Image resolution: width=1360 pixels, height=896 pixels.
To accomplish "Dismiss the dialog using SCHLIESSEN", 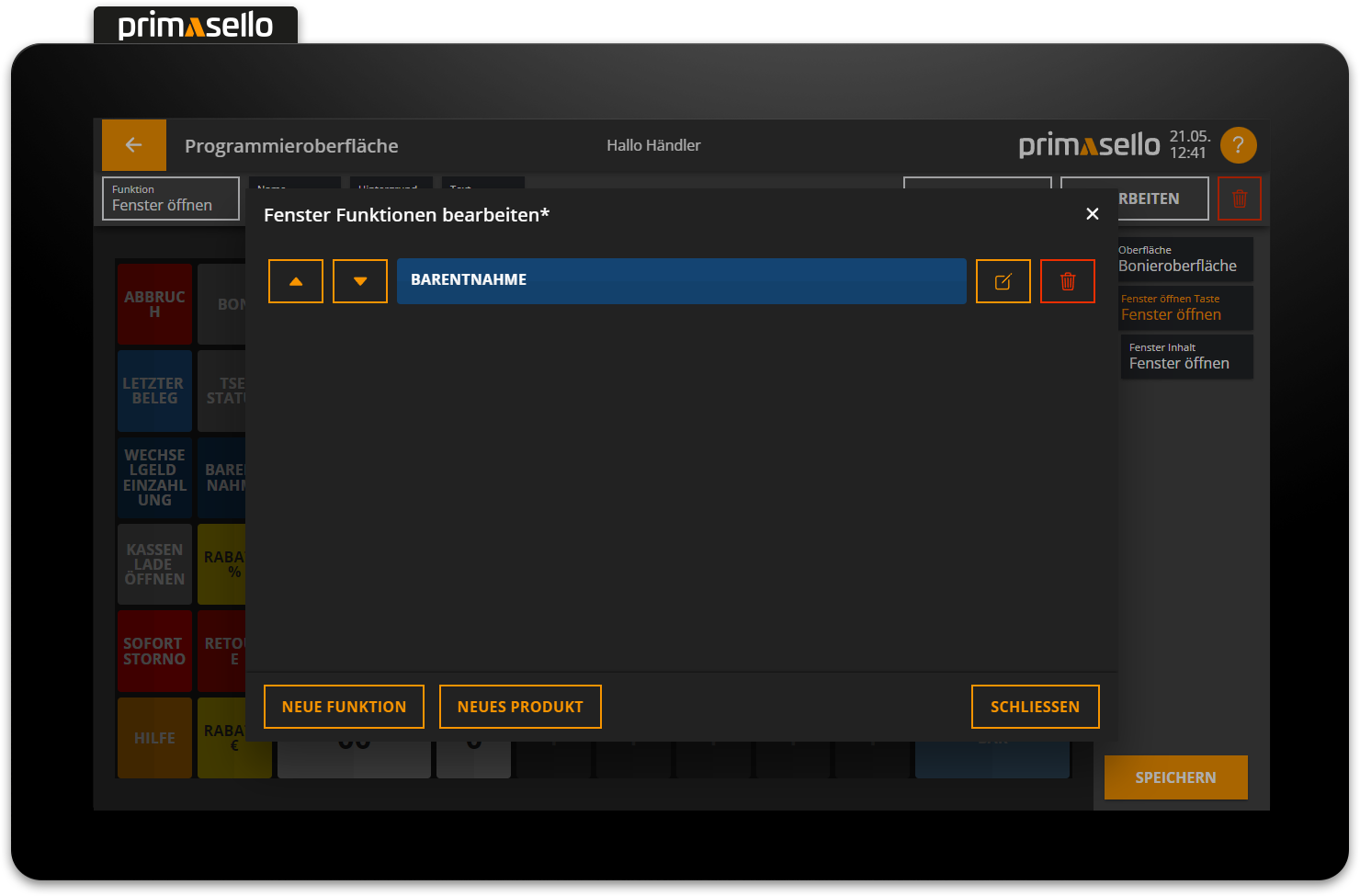I will pos(1036,707).
